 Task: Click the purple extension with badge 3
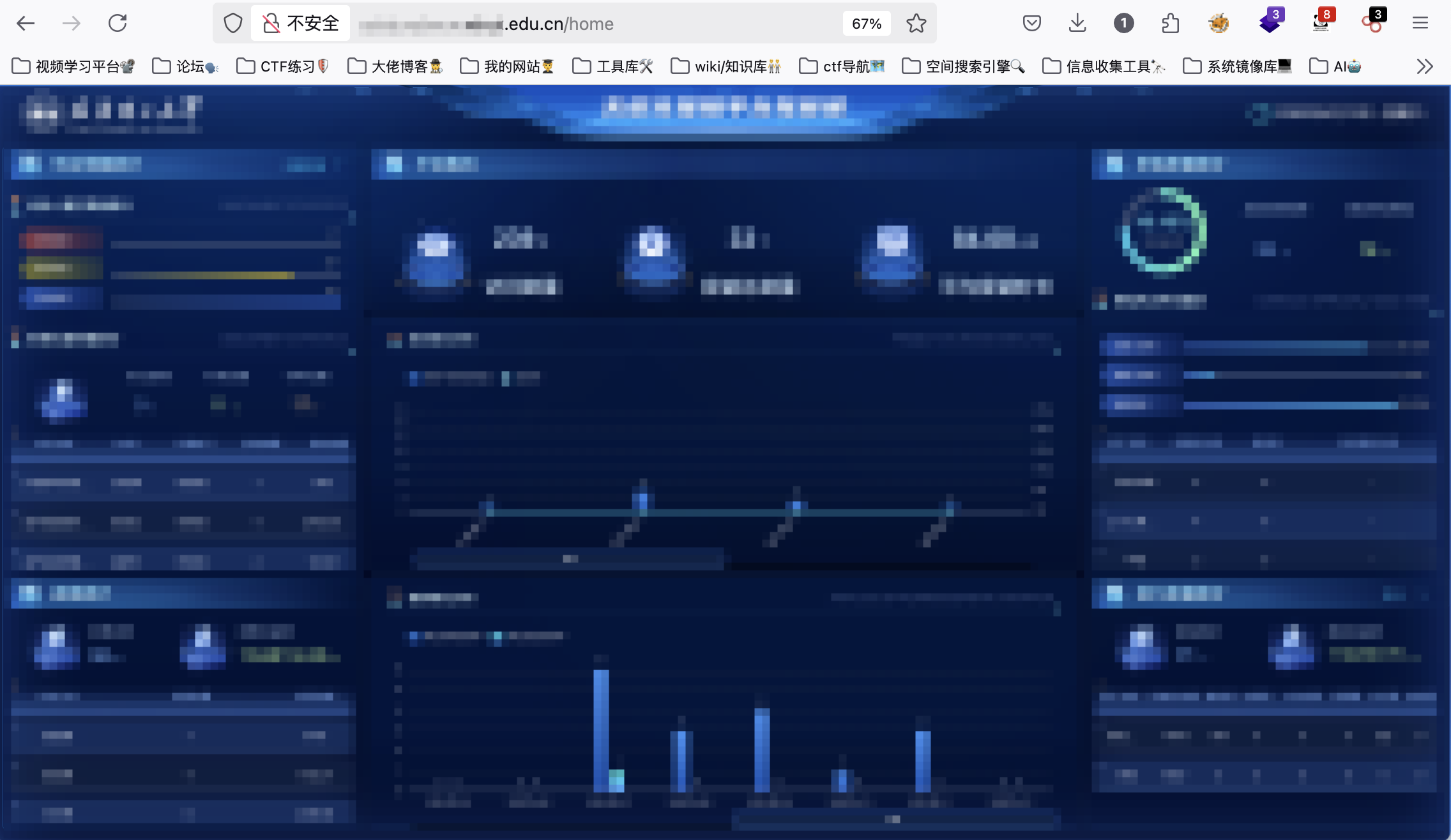coord(1270,22)
